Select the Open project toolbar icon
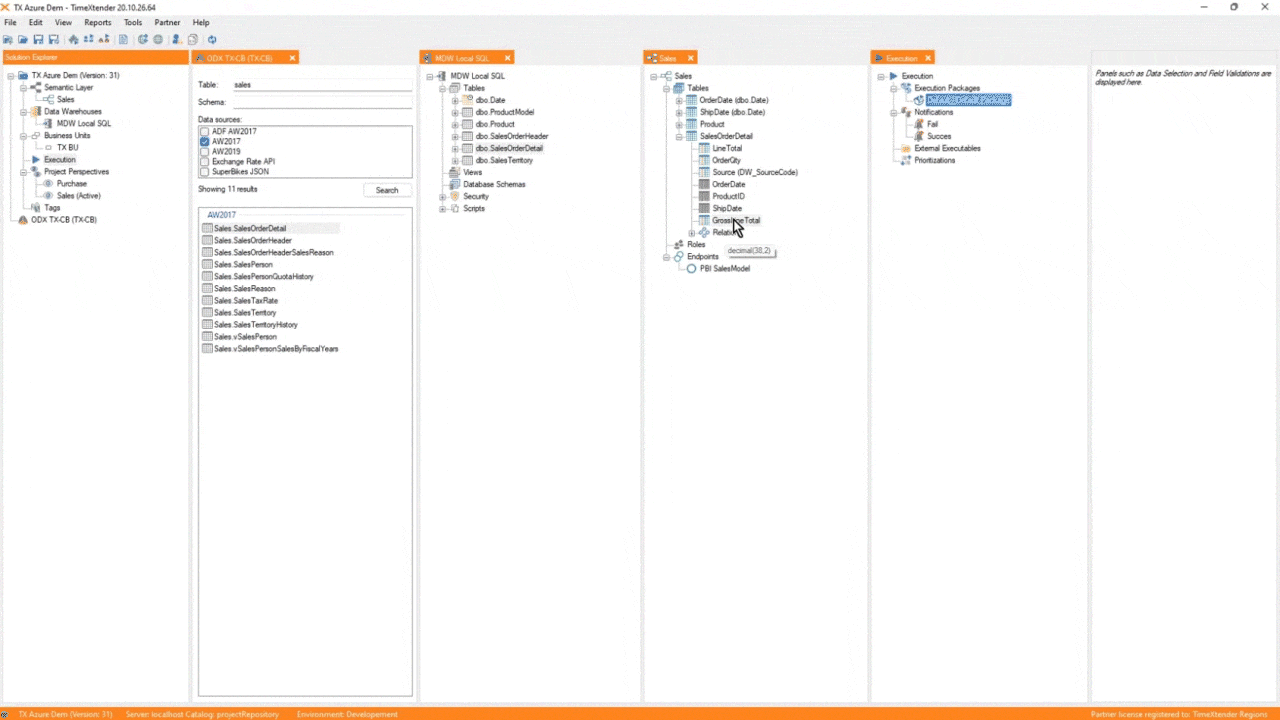 pyautogui.click(x=24, y=39)
